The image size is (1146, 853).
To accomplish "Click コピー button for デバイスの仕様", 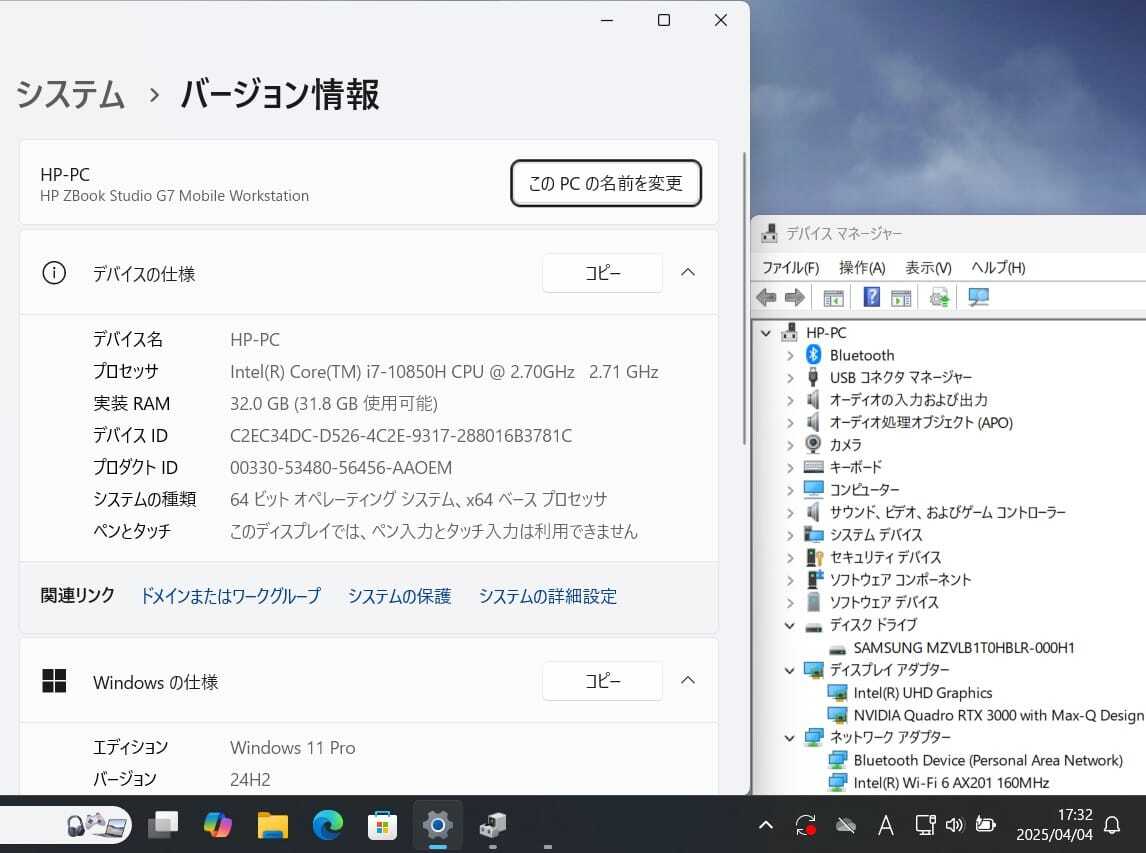I will click(x=602, y=273).
